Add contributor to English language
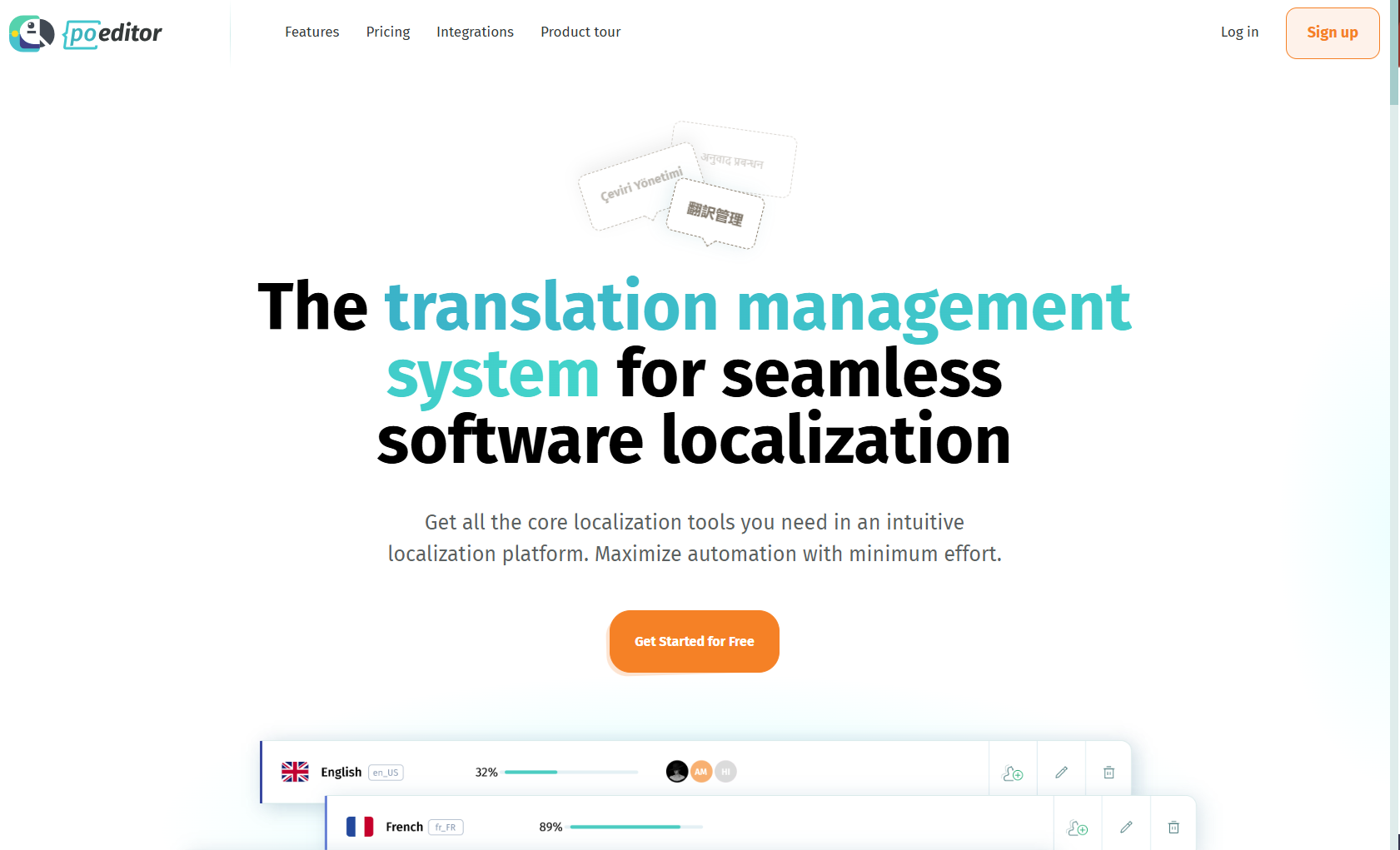 [1013, 773]
